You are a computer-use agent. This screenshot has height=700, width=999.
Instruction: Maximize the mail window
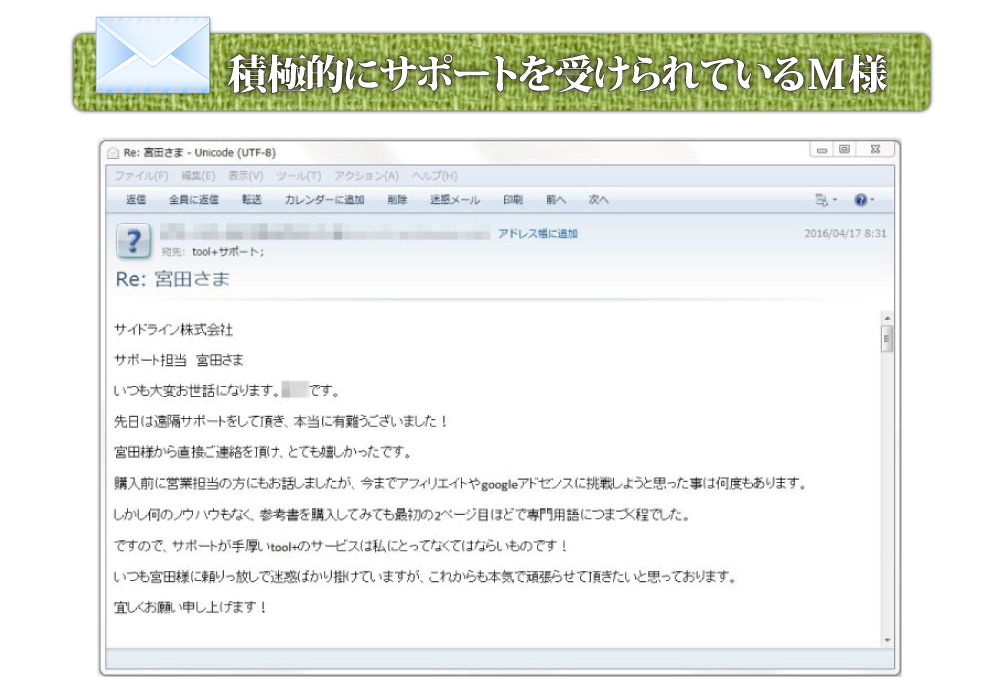pos(844,150)
